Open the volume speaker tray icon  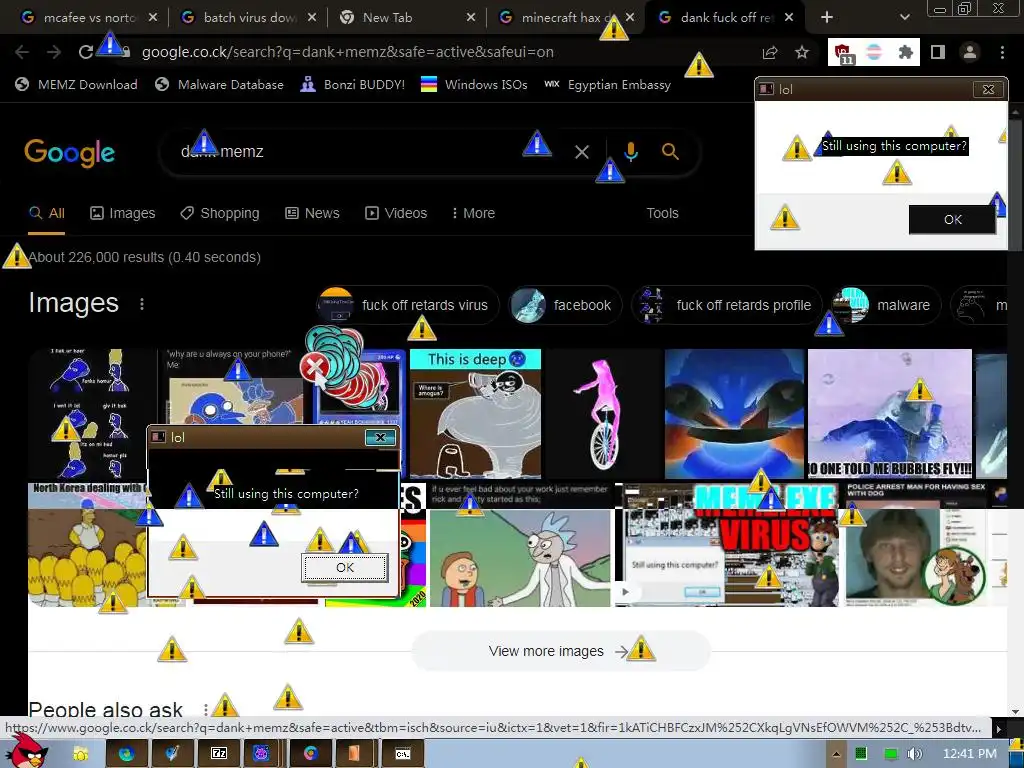[914, 754]
